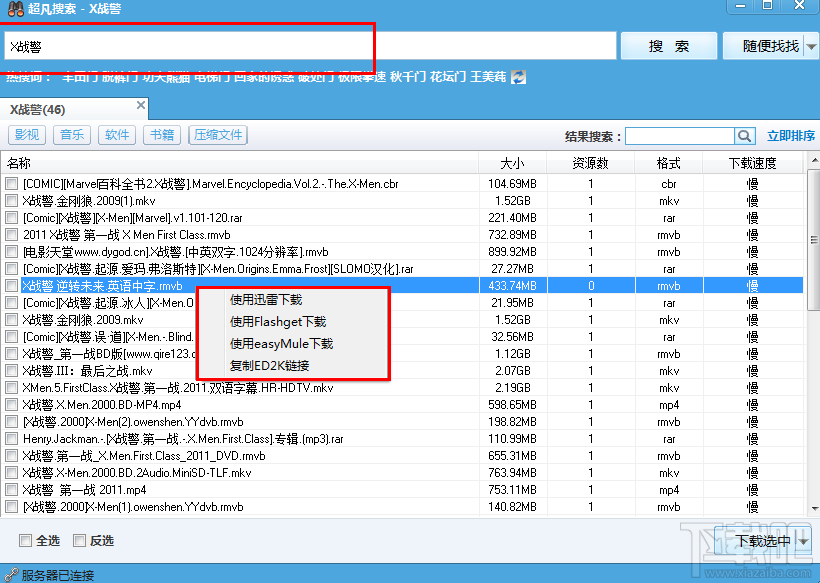Click size cell 899.92MB

tap(512, 252)
